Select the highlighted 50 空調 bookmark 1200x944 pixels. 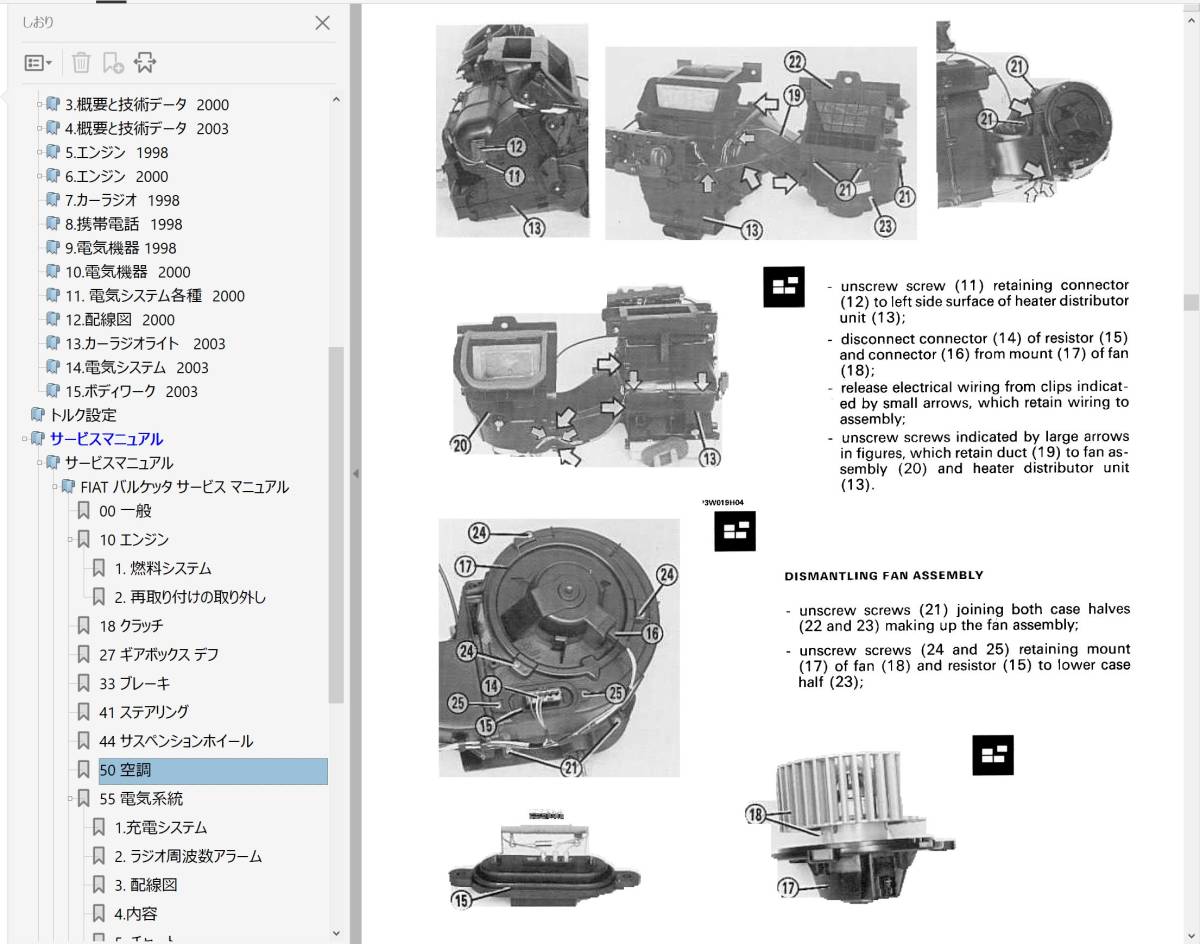click(x=212, y=770)
